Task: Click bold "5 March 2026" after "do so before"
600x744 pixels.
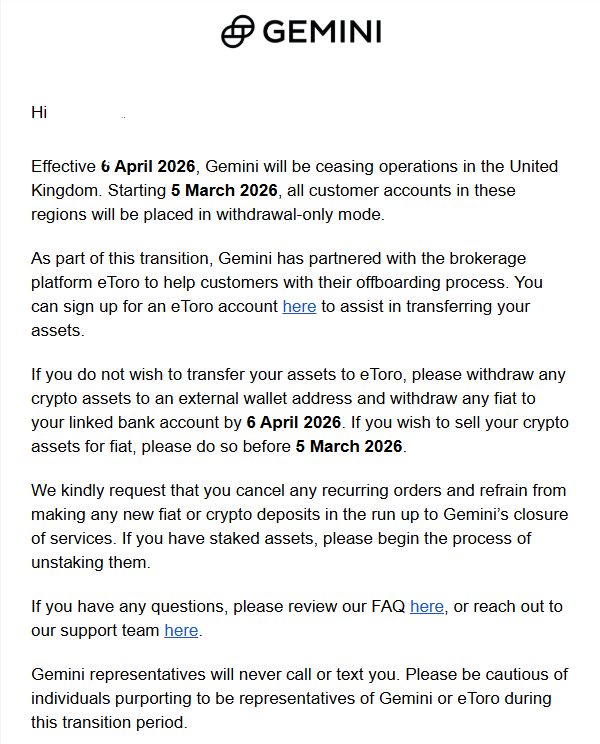Action: pos(349,446)
